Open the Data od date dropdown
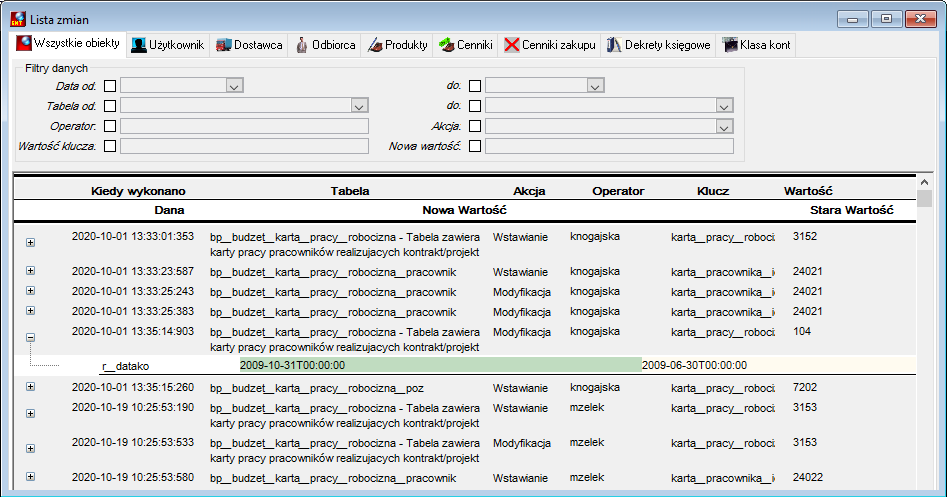This screenshot has width=947, height=497. (x=234, y=86)
